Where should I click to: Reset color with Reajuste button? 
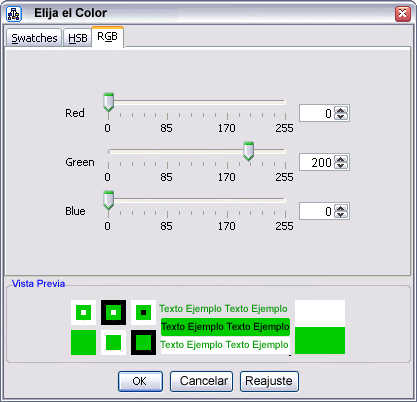[x=269, y=381]
